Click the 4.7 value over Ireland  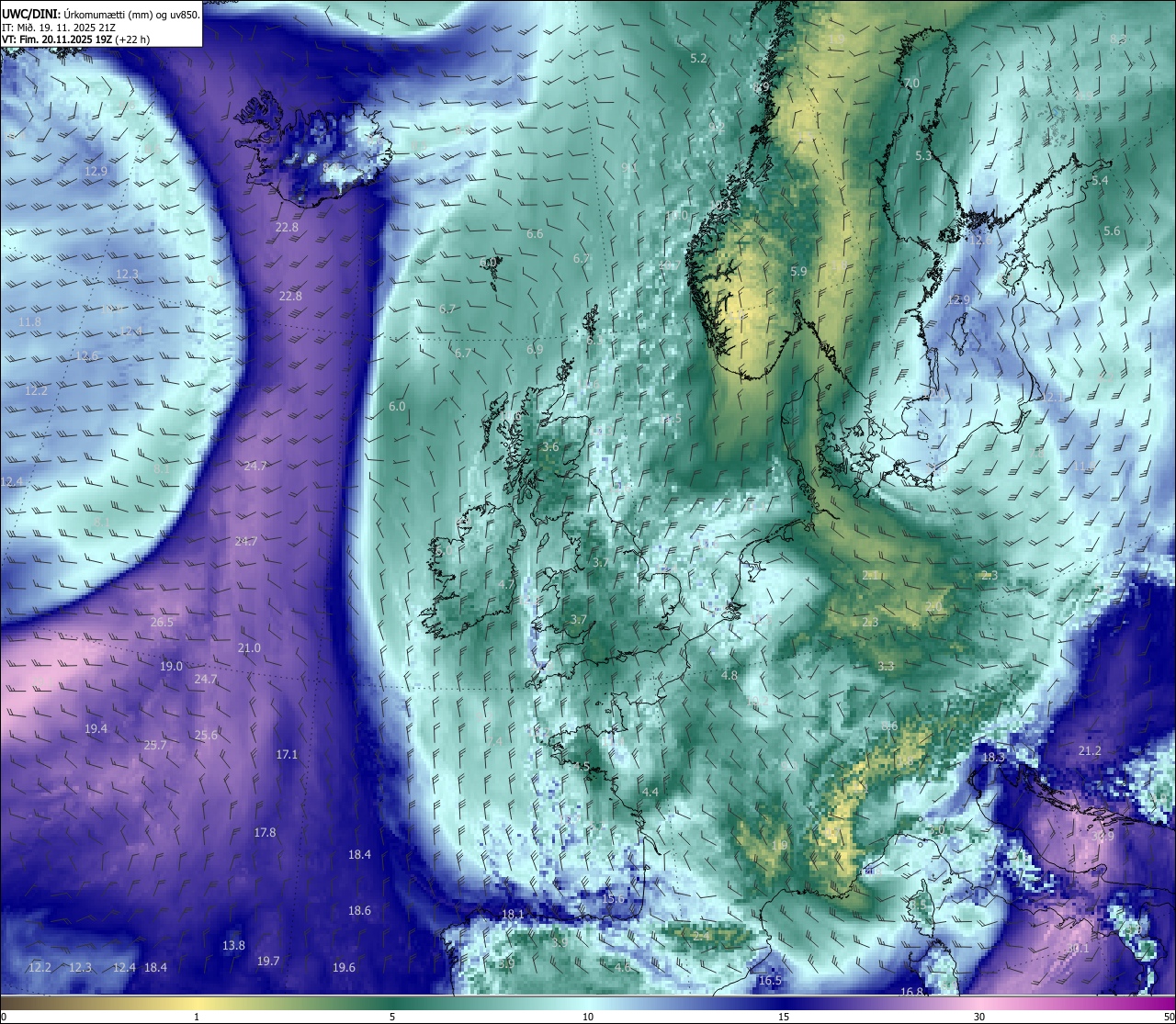(x=506, y=584)
